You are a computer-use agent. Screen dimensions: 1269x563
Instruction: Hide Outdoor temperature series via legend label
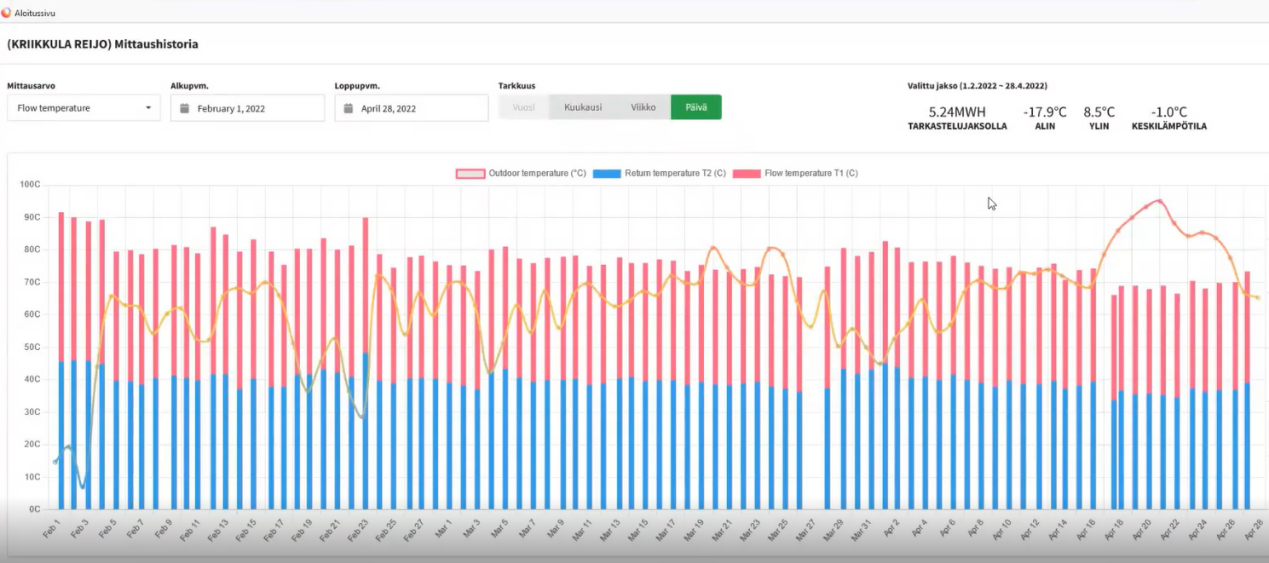coord(537,174)
